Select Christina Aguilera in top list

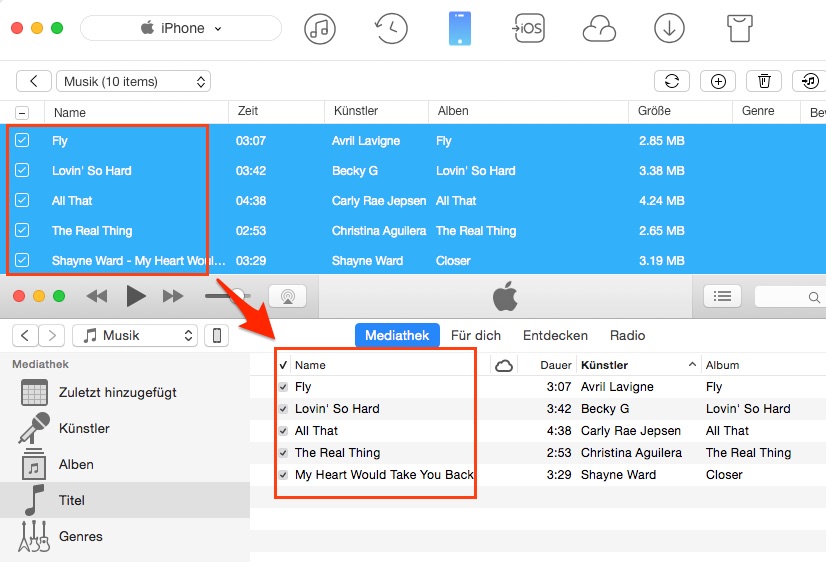[x=379, y=231]
